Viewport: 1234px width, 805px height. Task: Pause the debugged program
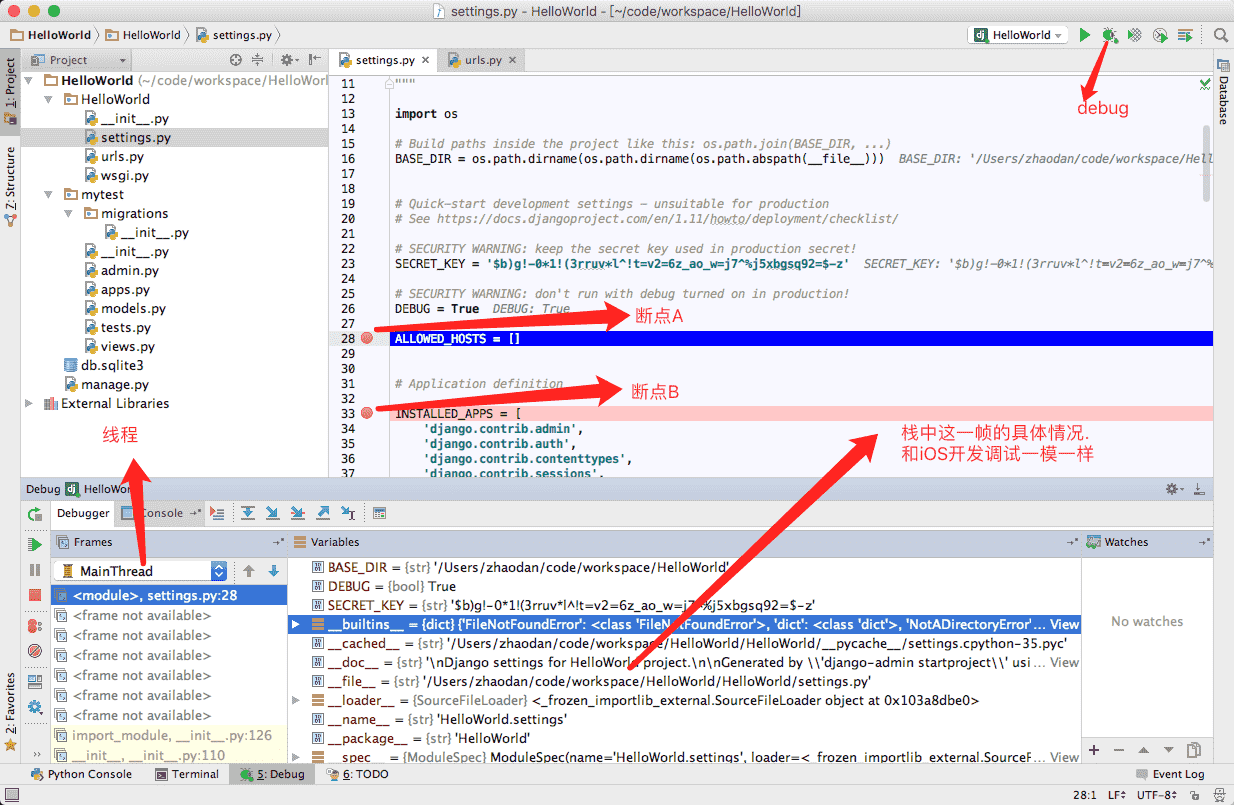click(x=35, y=570)
